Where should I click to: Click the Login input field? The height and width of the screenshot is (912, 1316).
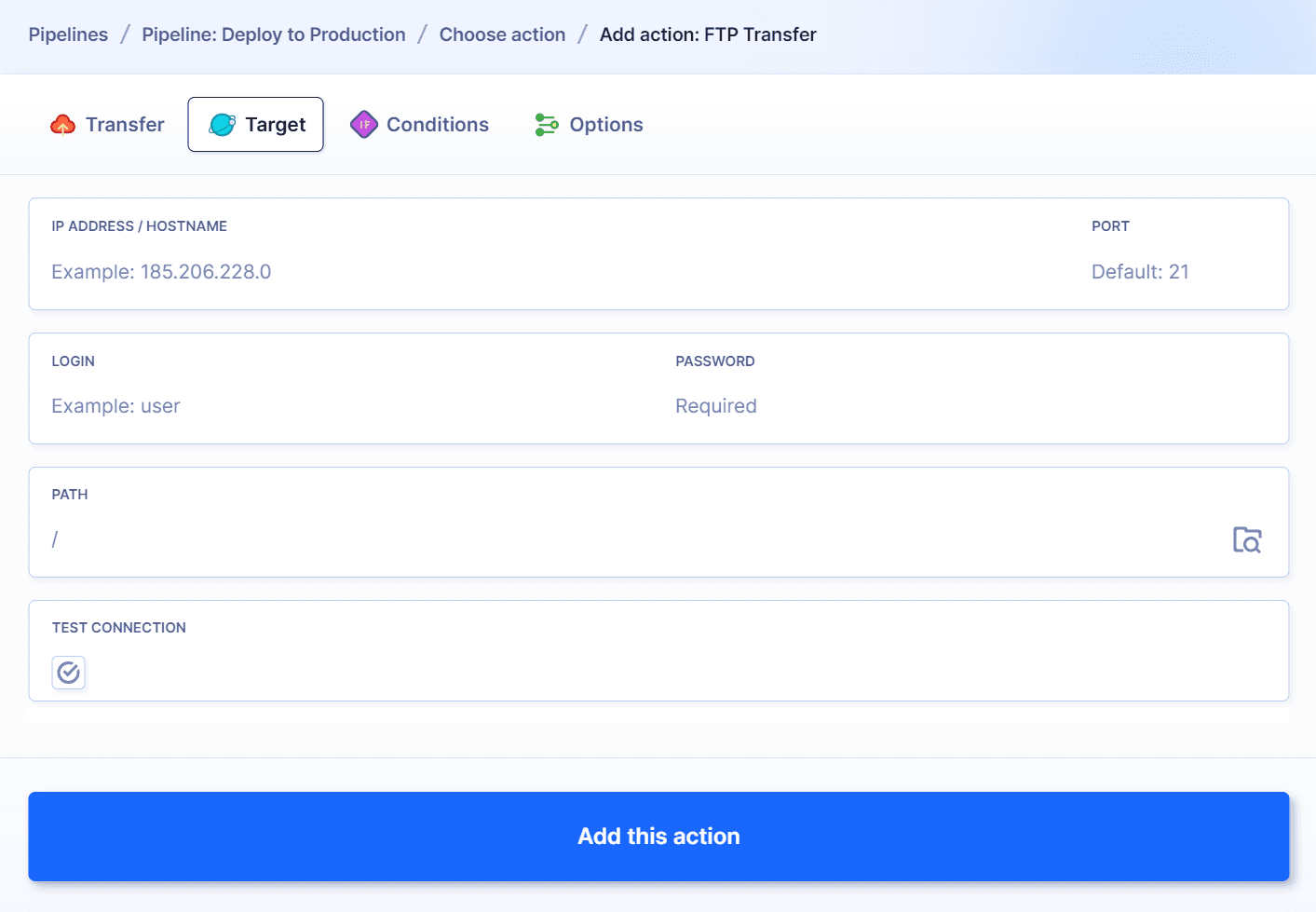pos(279,405)
